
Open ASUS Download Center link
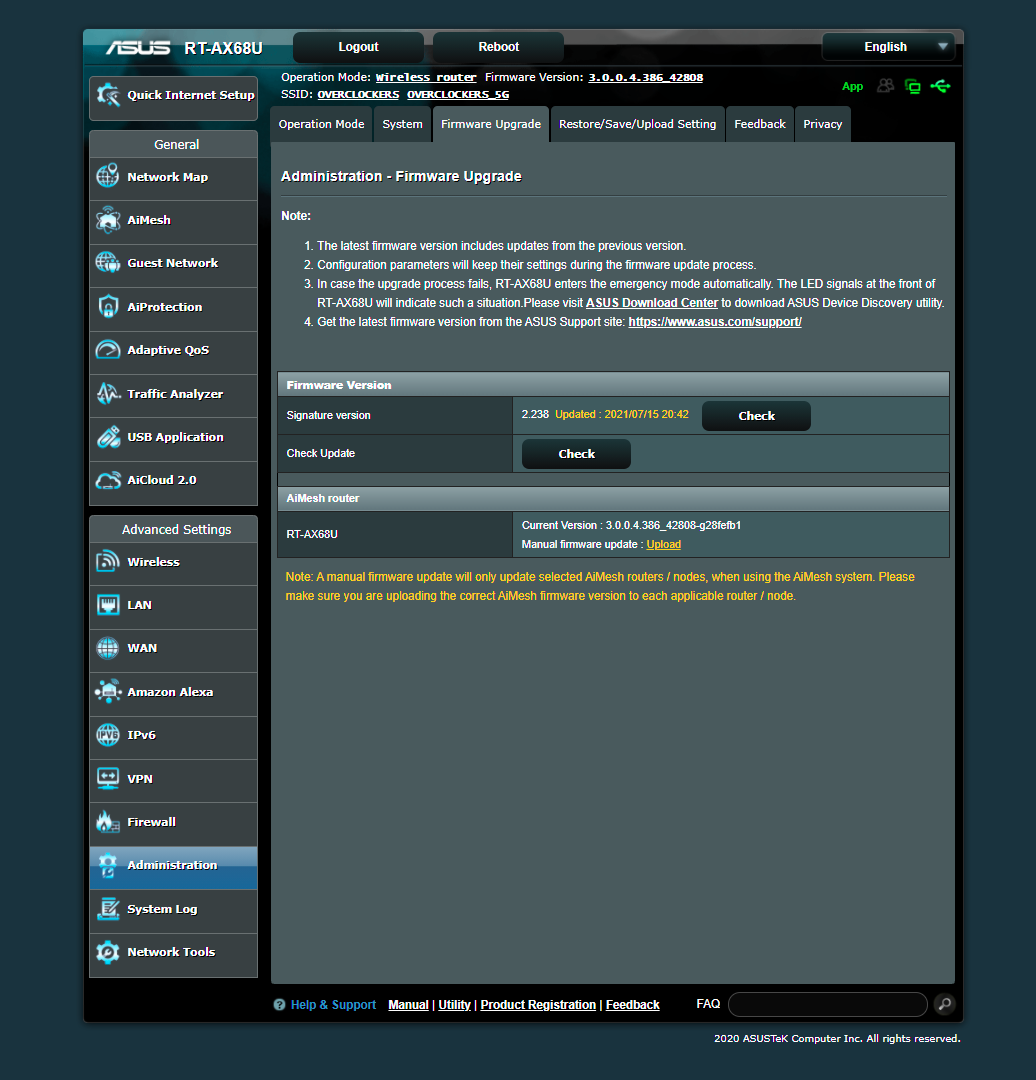(x=652, y=303)
